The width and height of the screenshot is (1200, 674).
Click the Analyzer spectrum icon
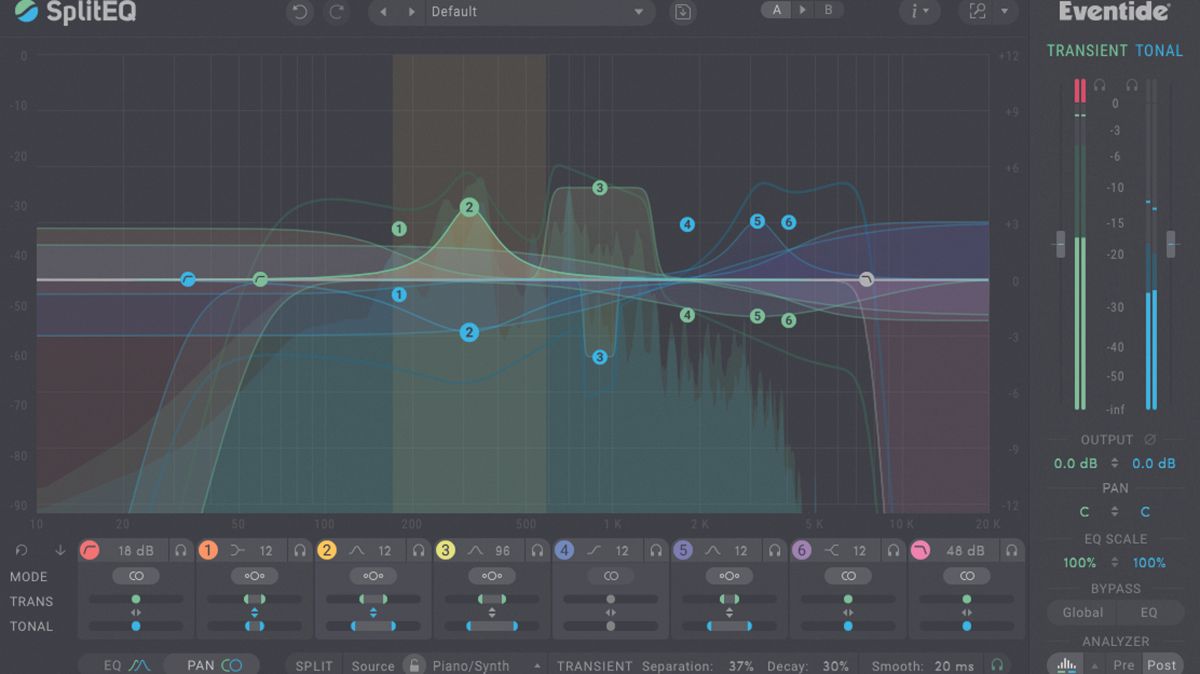[1065, 662]
